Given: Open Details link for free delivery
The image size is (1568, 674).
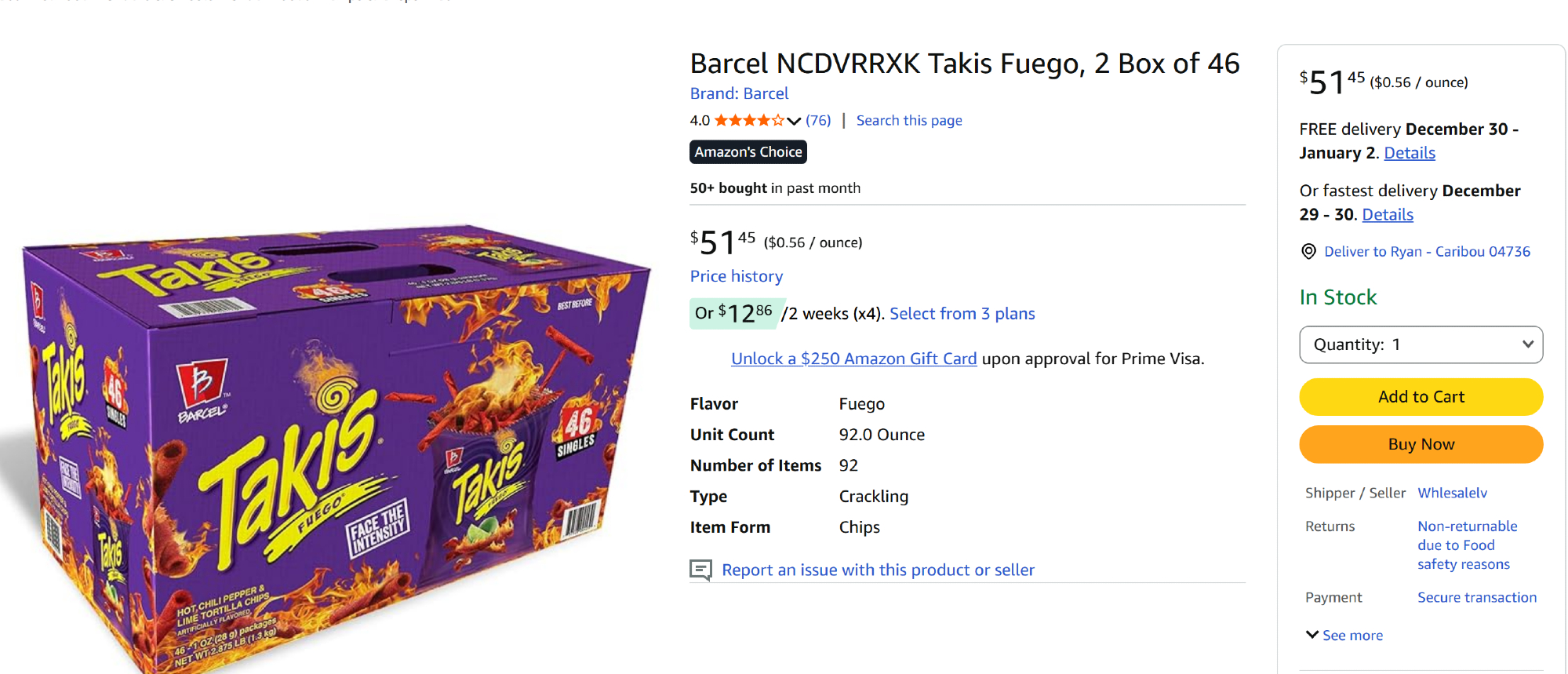Looking at the screenshot, I should [1409, 153].
